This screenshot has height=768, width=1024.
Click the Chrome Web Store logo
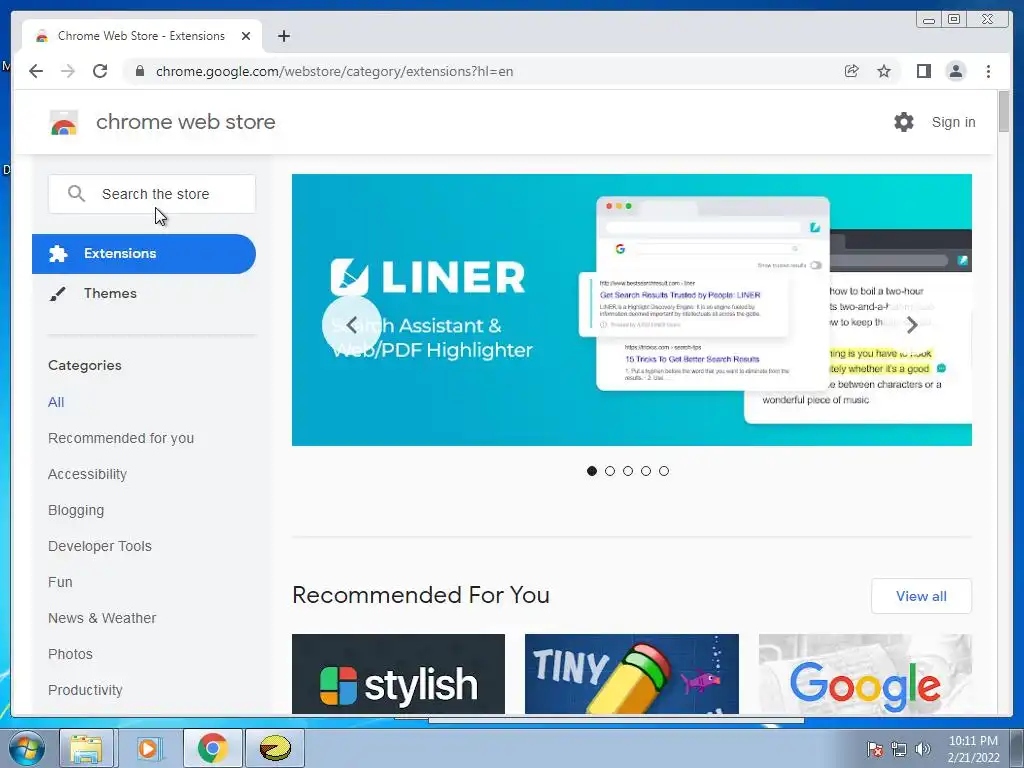pyautogui.click(x=64, y=122)
